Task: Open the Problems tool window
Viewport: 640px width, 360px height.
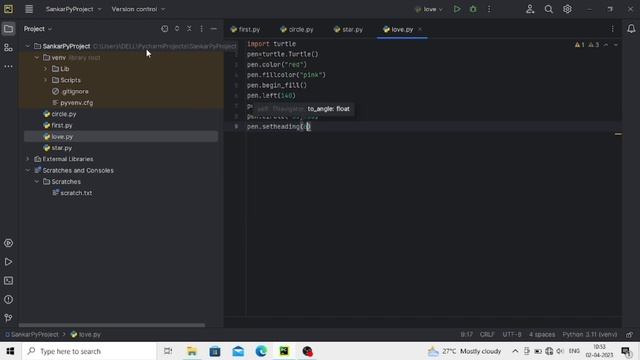Action: pos(8,300)
